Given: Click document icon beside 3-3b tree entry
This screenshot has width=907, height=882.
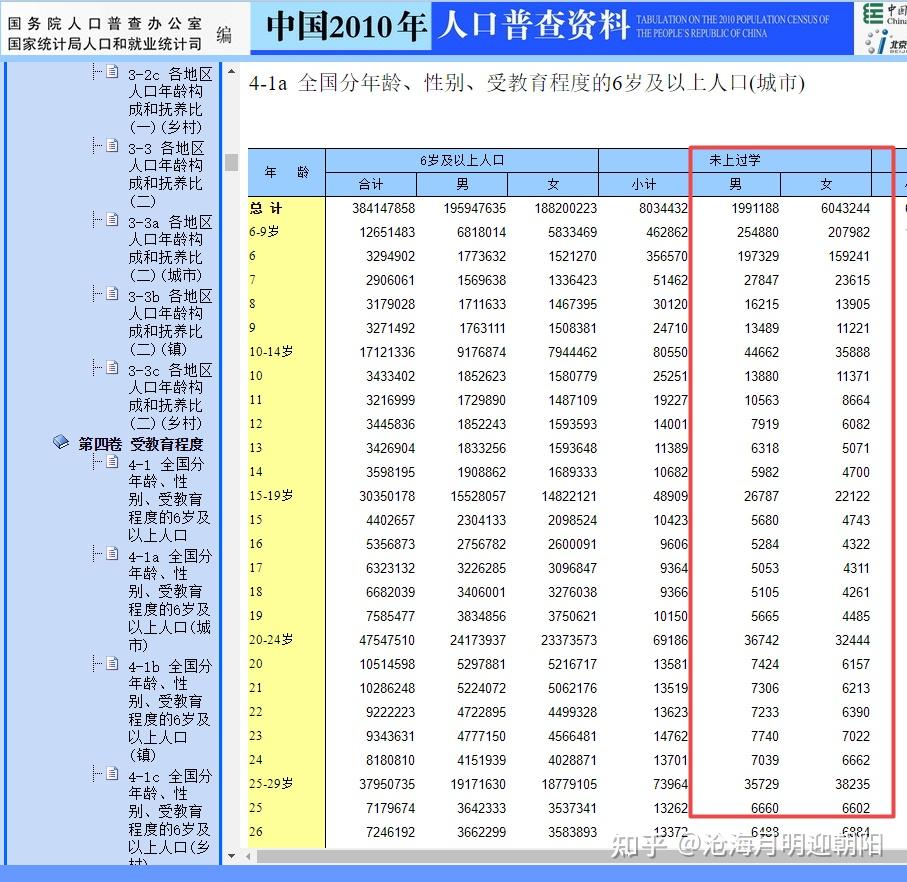Looking at the screenshot, I should pos(112,294).
